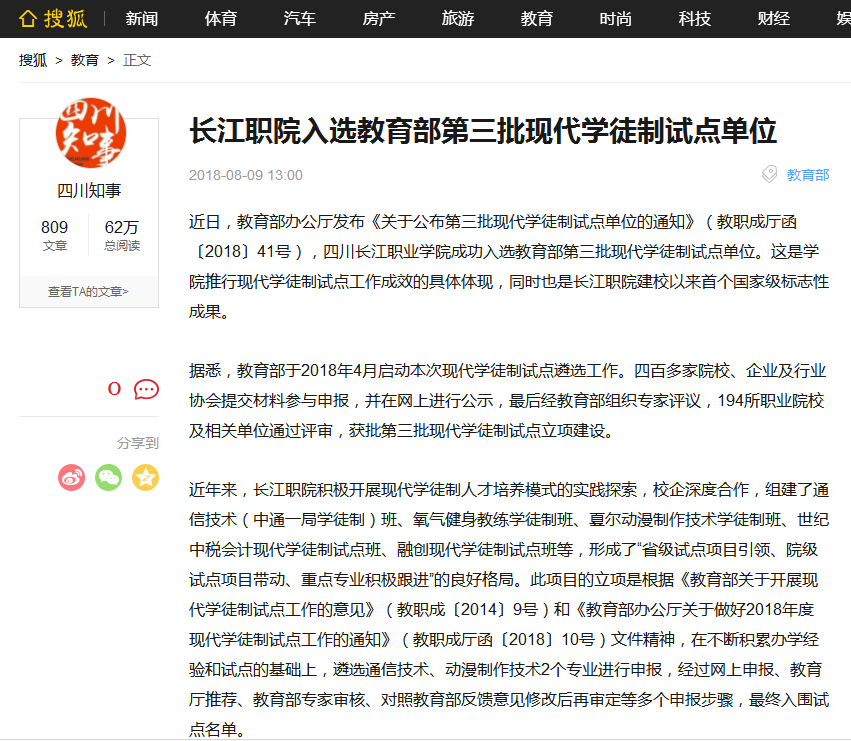Open the 四川知事 author name link
The height and width of the screenshot is (741, 851).
(x=89, y=191)
